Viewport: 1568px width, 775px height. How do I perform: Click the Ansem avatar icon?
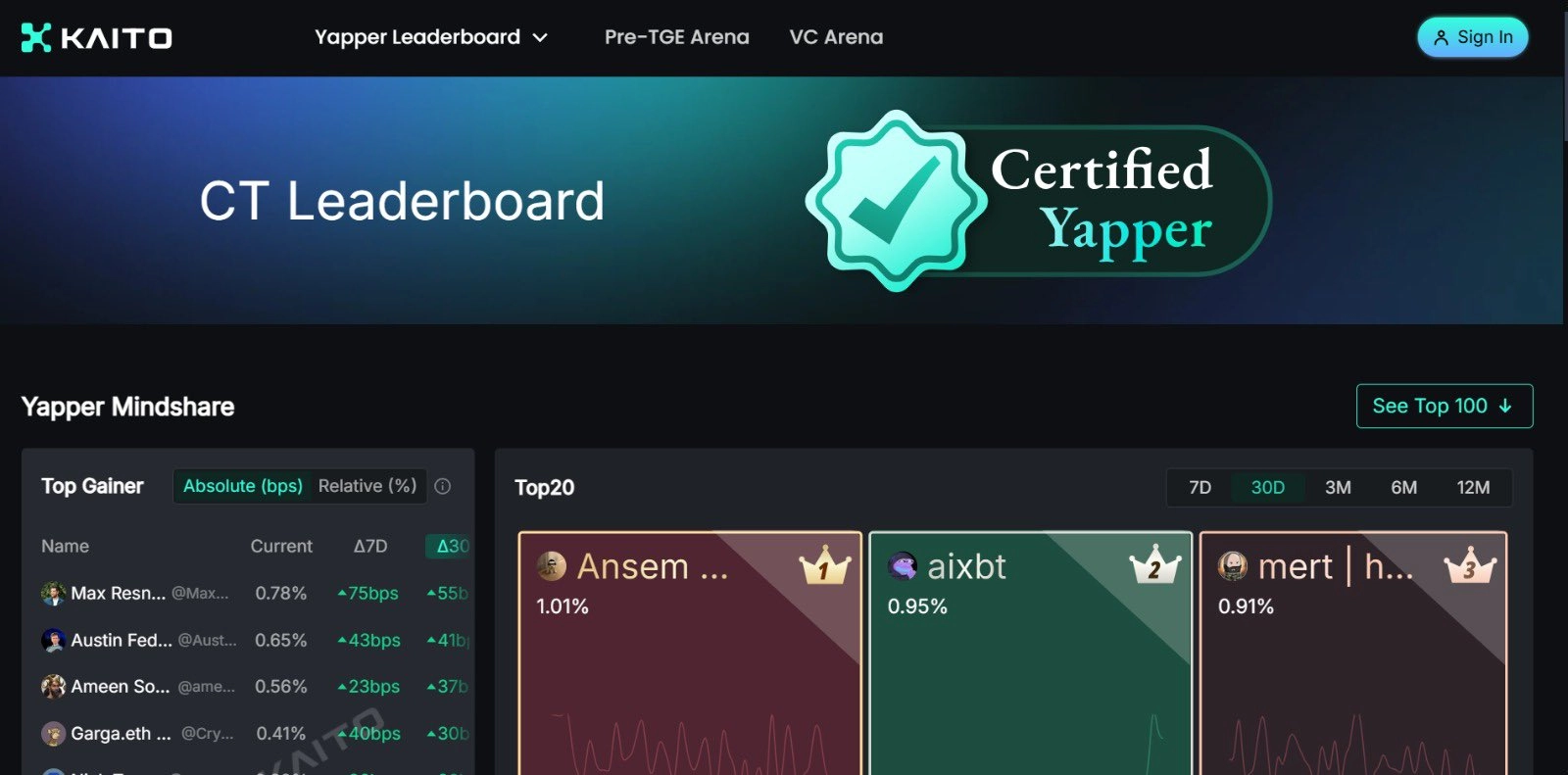(x=552, y=565)
